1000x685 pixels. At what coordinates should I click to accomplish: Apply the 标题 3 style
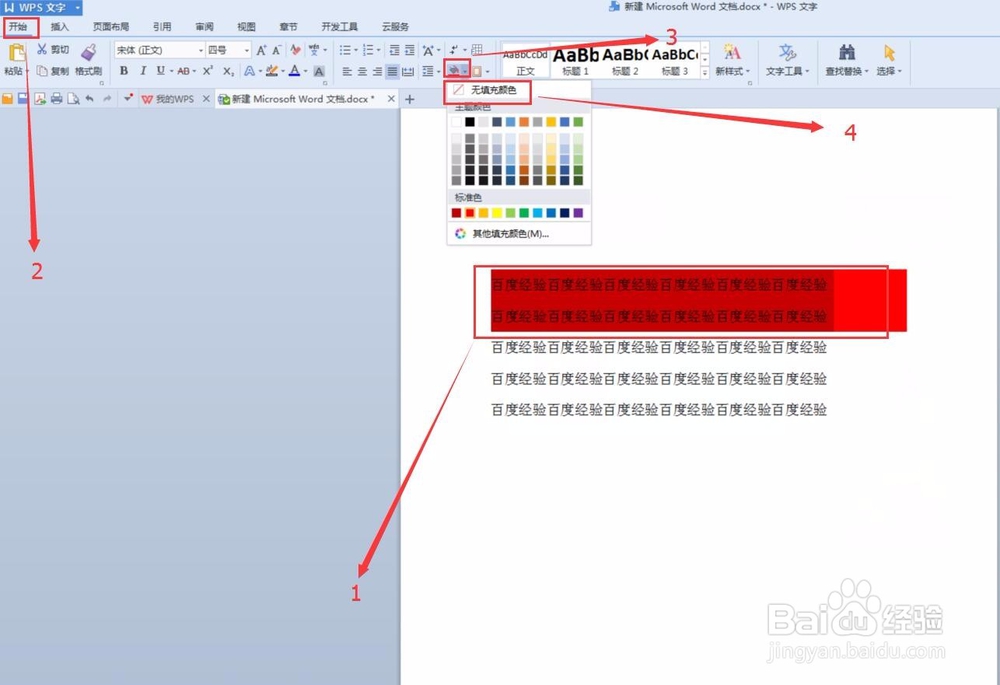(x=675, y=61)
